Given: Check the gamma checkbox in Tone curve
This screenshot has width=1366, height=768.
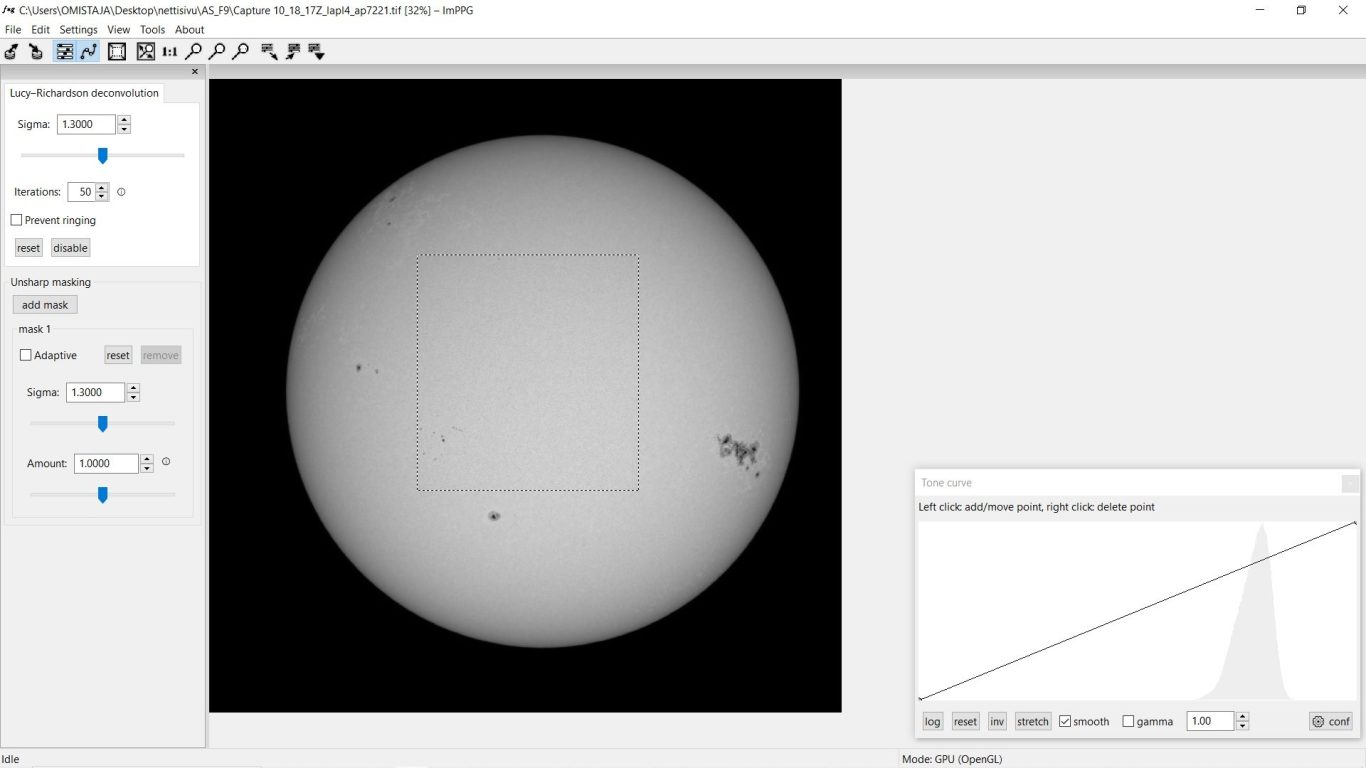Looking at the screenshot, I should click(x=1128, y=721).
